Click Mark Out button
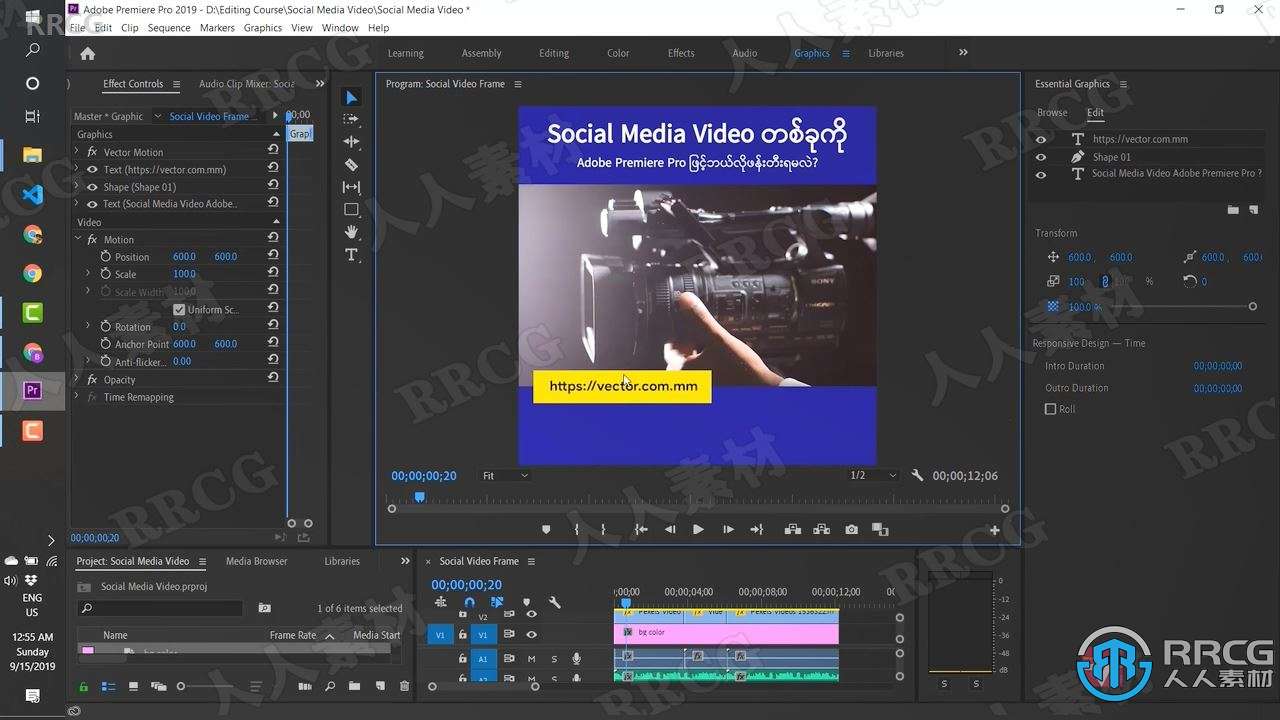Screen dimensions: 1280x720 point(603,530)
